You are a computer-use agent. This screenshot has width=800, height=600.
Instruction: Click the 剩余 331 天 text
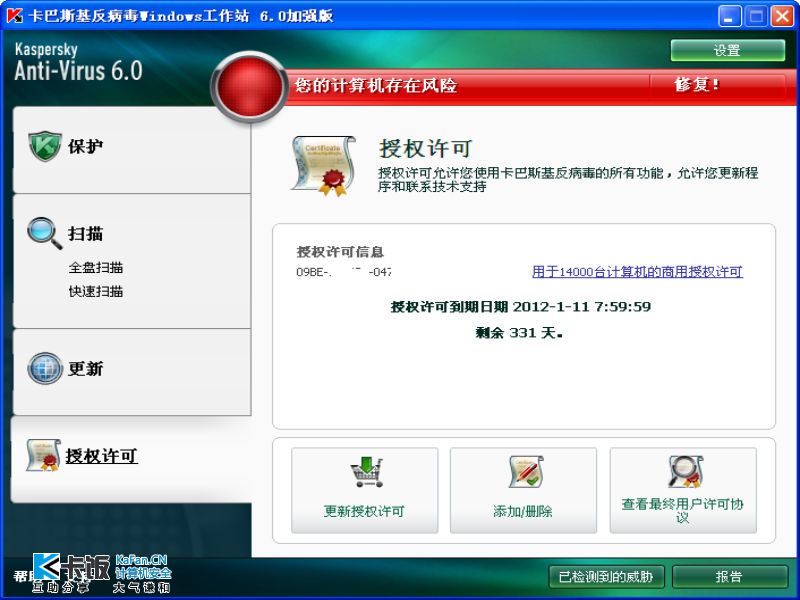tap(519, 333)
